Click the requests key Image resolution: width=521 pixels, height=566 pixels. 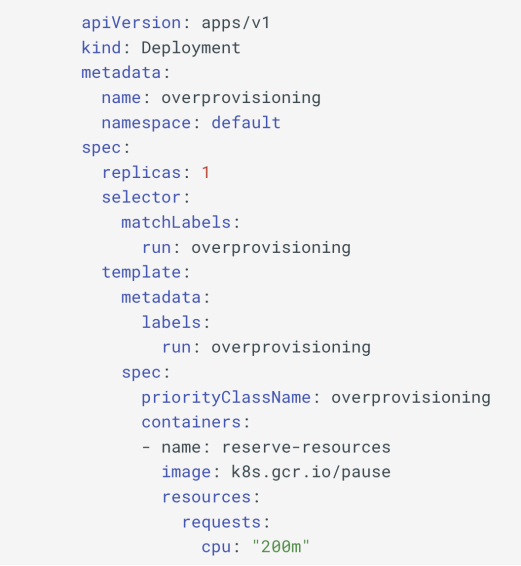pos(221,523)
